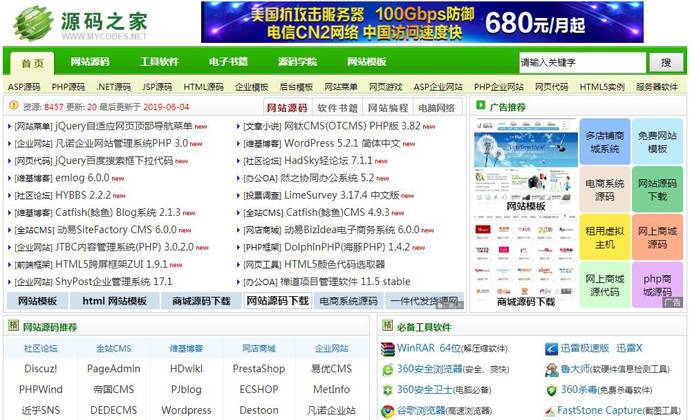Viewport: 690px width, 420px height.
Task: Open DolphinPHP(海豚PHP) 1.4.2 entry
Action: click(x=347, y=247)
